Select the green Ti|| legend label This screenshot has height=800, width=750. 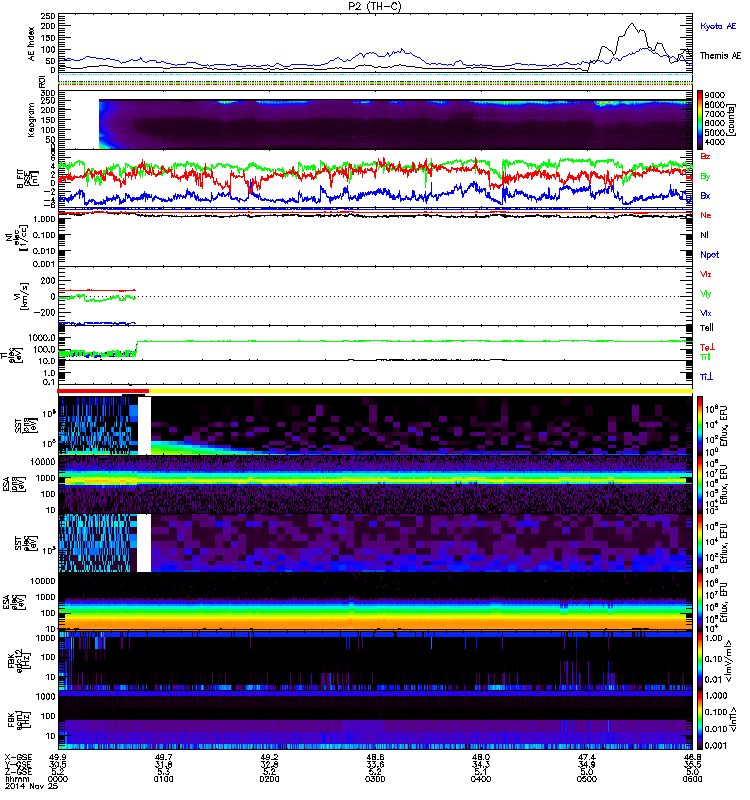pyautogui.click(x=705, y=357)
